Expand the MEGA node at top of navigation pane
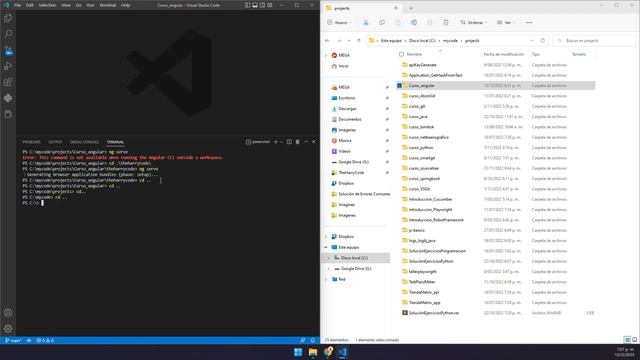 click(x=326, y=55)
